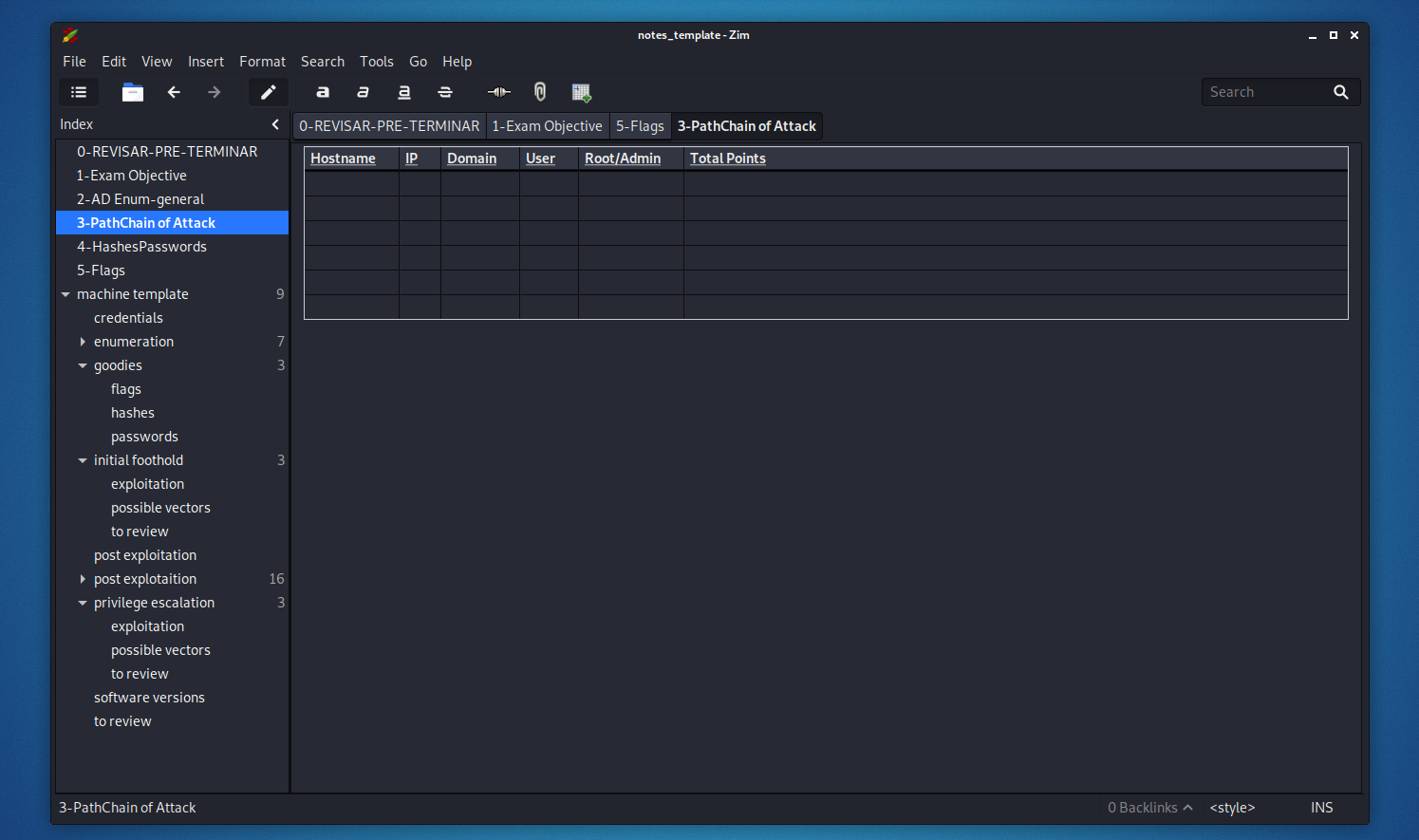Click the paperclip attach file icon
Image resolution: width=1419 pixels, height=840 pixels.
click(x=540, y=92)
